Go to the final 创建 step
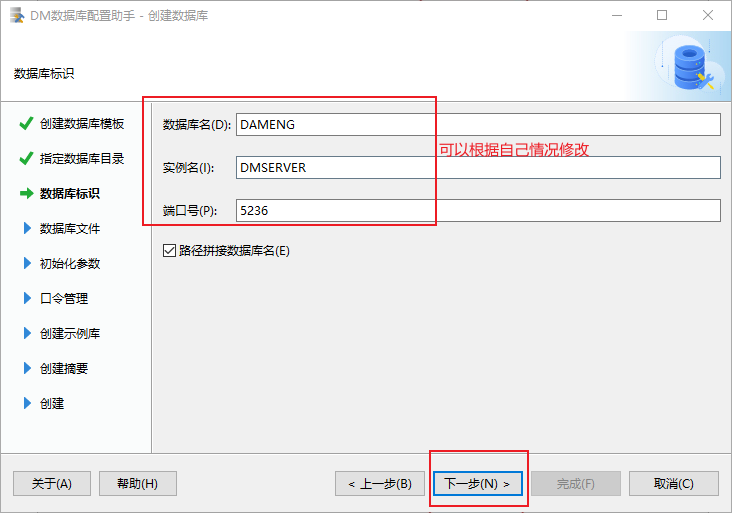This screenshot has width=732, height=513. (51, 404)
